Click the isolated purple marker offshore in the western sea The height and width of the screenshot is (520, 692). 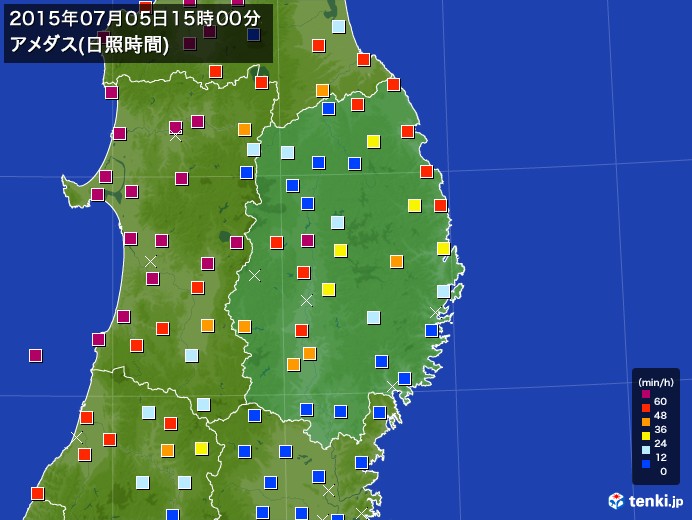point(36,355)
